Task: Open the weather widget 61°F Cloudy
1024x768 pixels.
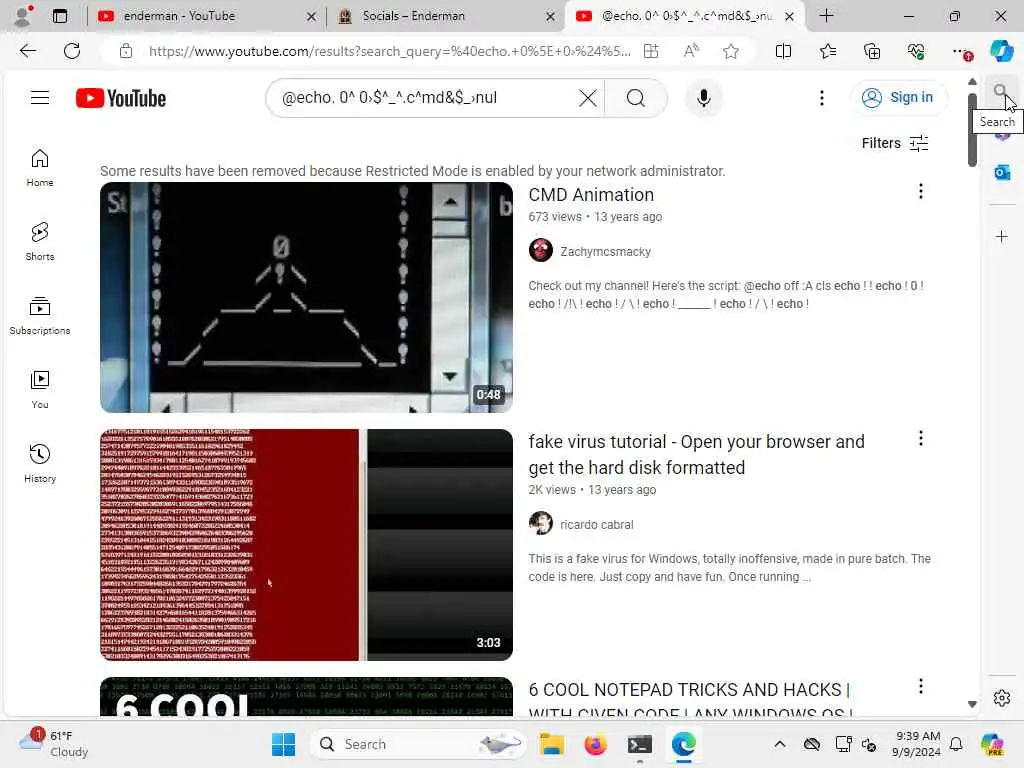Action: click(x=54, y=744)
